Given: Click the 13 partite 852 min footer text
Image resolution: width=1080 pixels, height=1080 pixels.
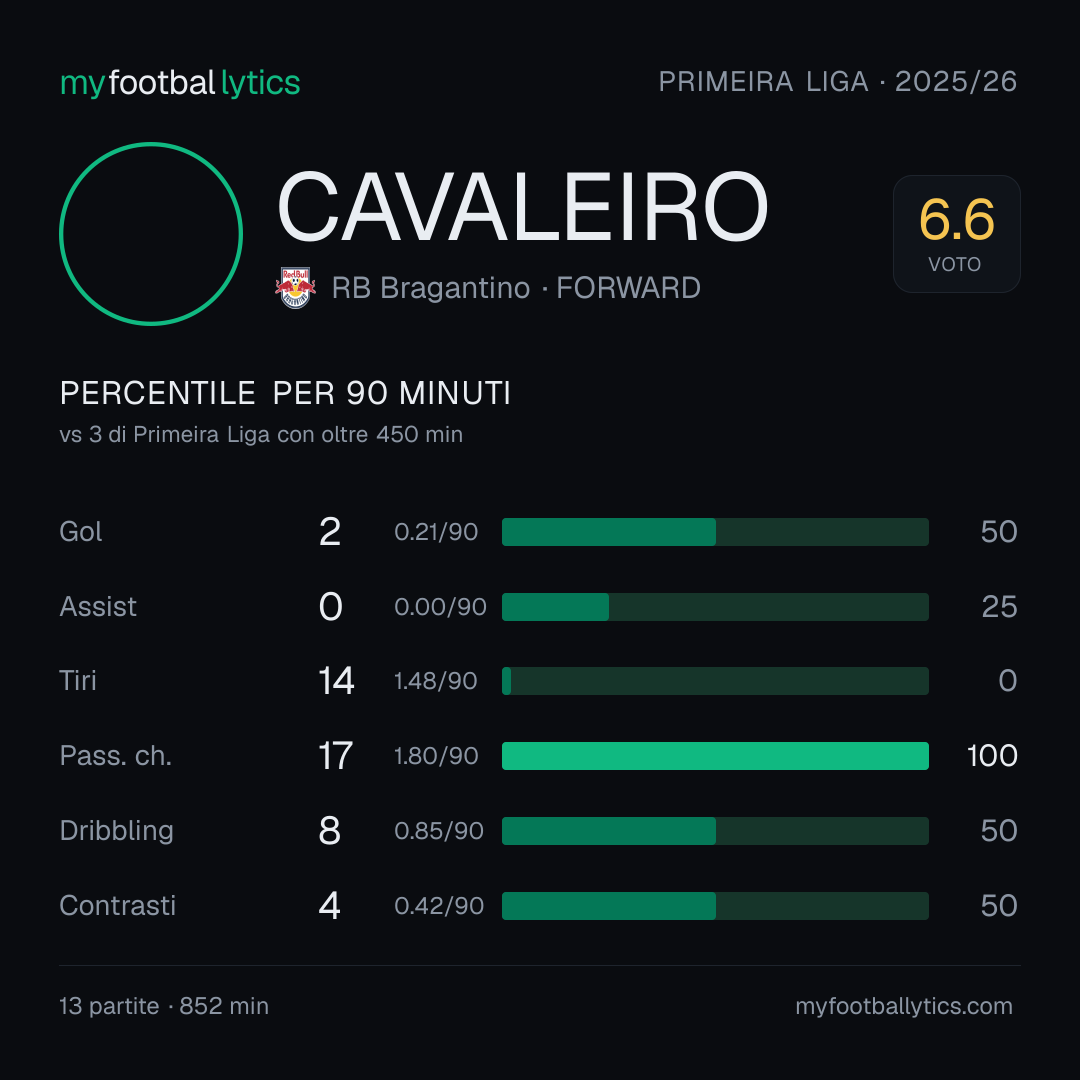Looking at the screenshot, I should point(164,1006).
